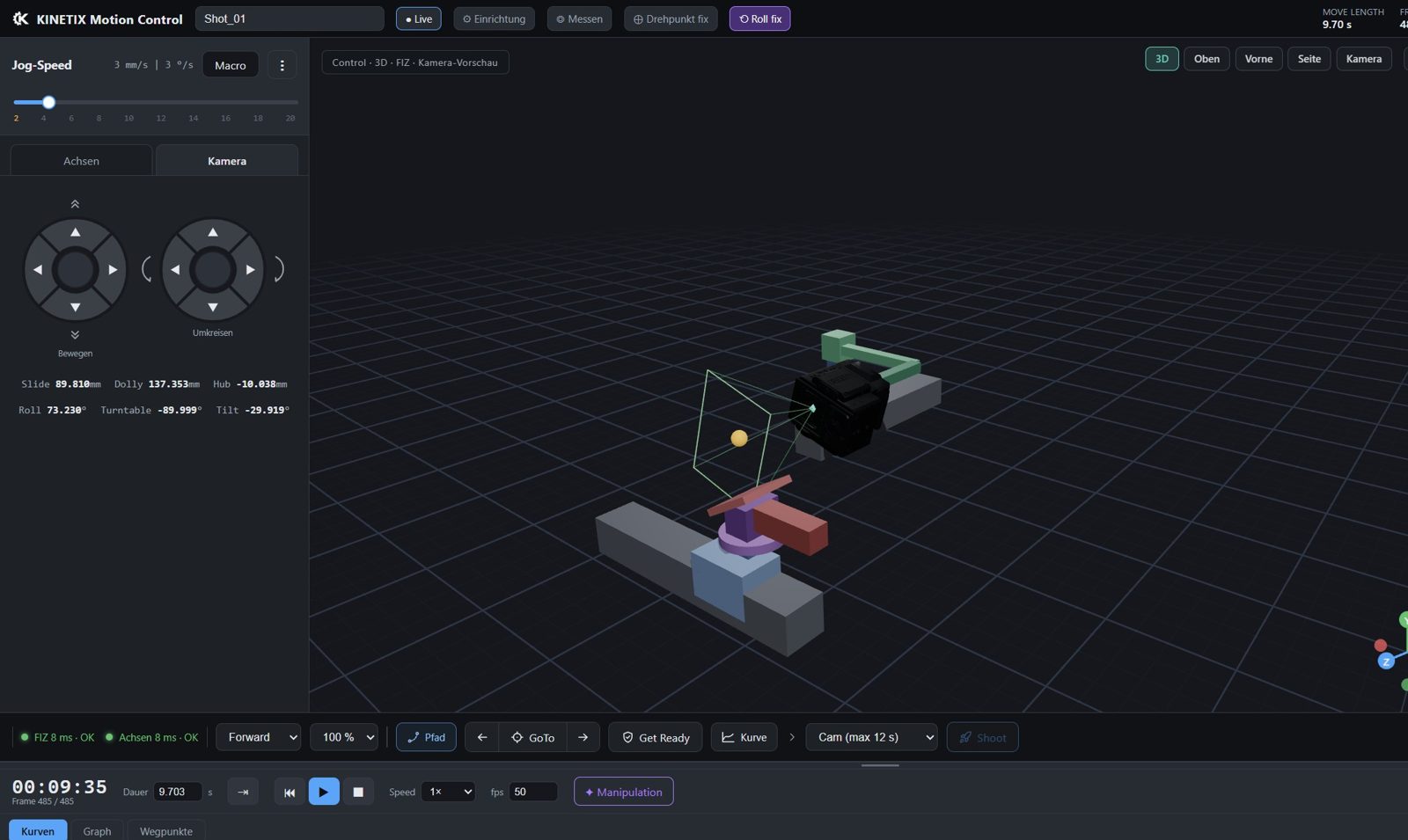Image resolution: width=1408 pixels, height=840 pixels.
Task: Toggle Messen mode
Action: point(579,18)
